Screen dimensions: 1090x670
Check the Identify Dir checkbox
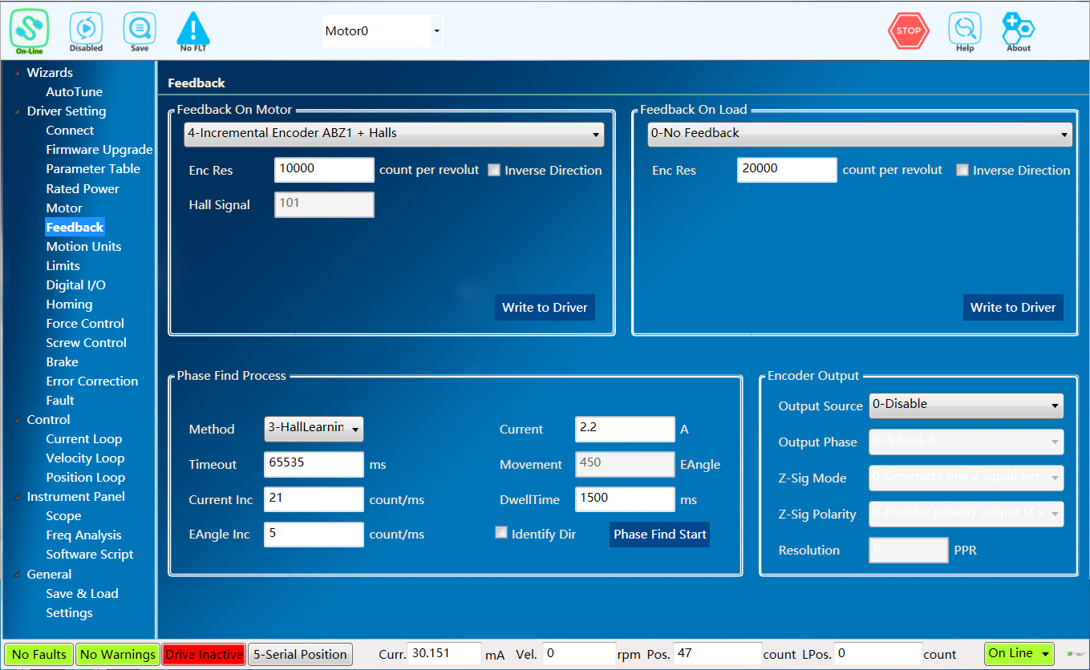coord(501,532)
